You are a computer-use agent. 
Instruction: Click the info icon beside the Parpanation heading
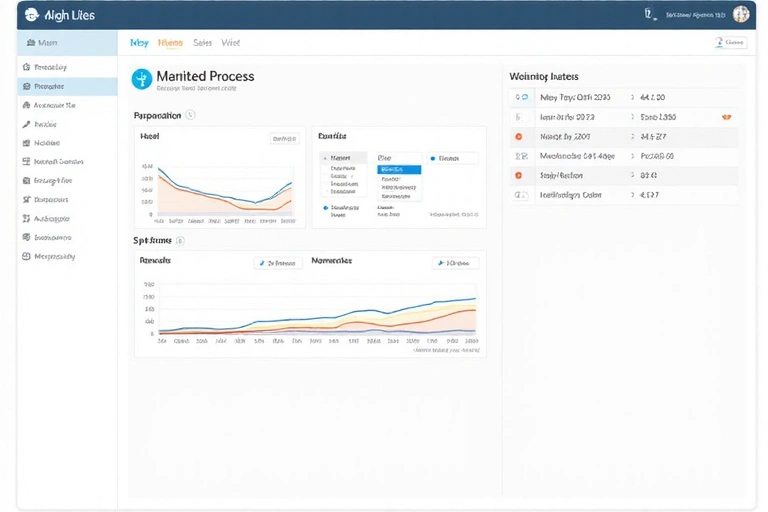[191, 115]
